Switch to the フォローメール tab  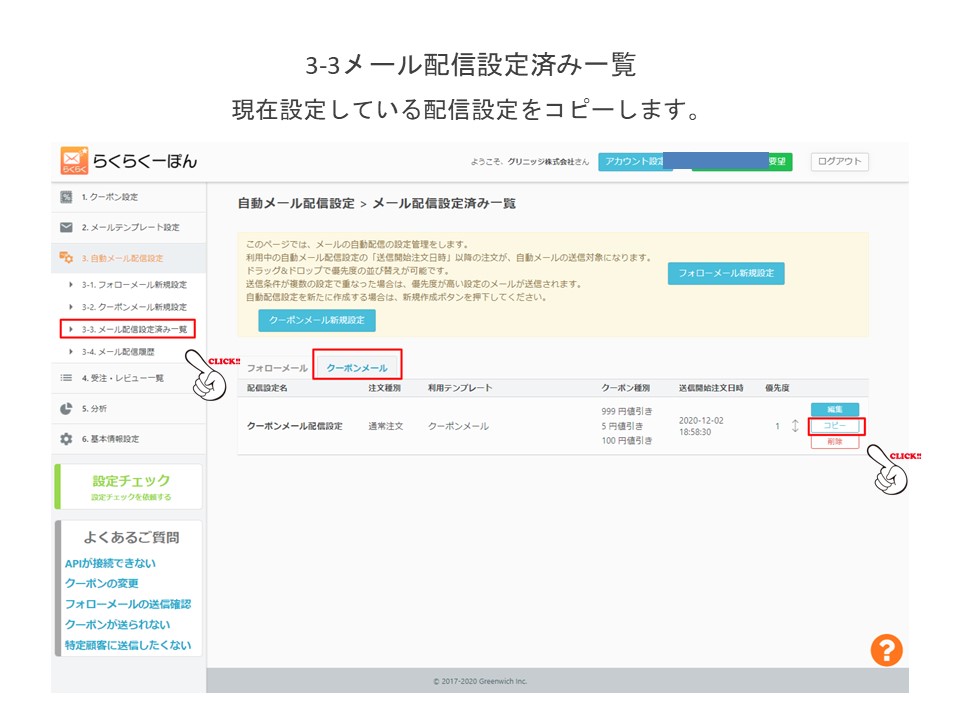point(277,368)
